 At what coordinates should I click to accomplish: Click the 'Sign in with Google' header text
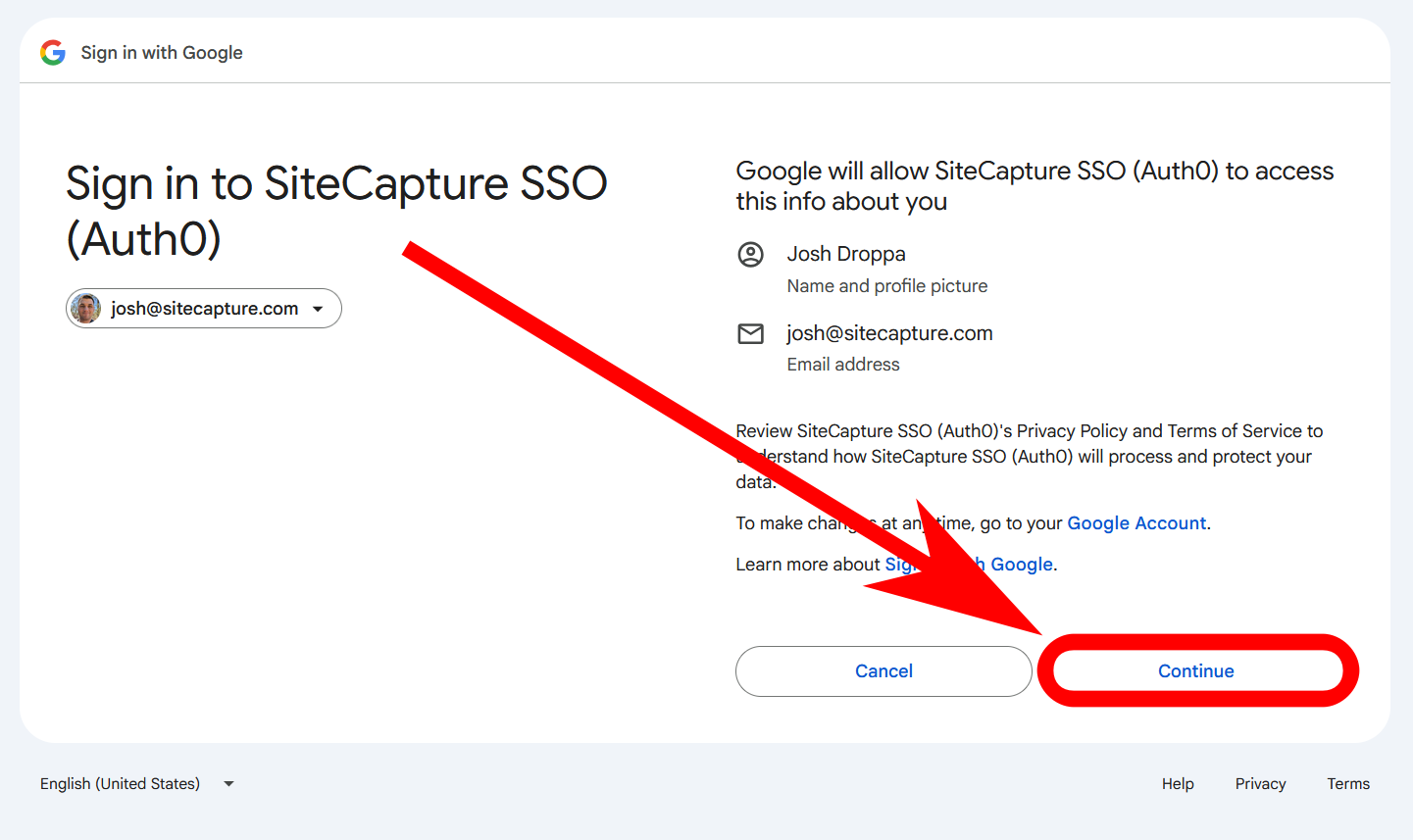click(162, 53)
